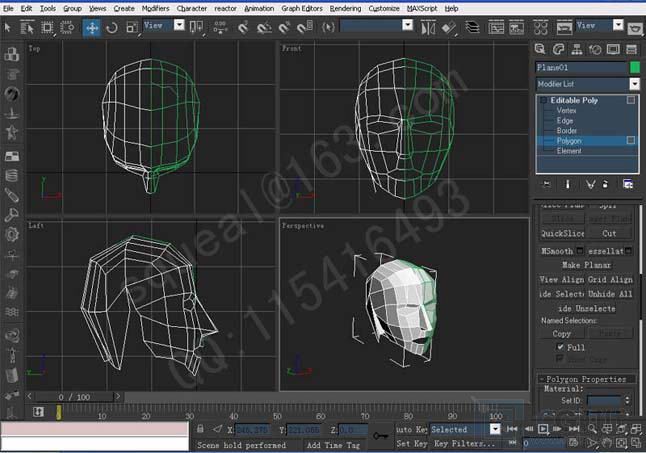The width and height of the screenshot is (646, 453).
Task: Click the Cut button
Action: tap(609, 234)
